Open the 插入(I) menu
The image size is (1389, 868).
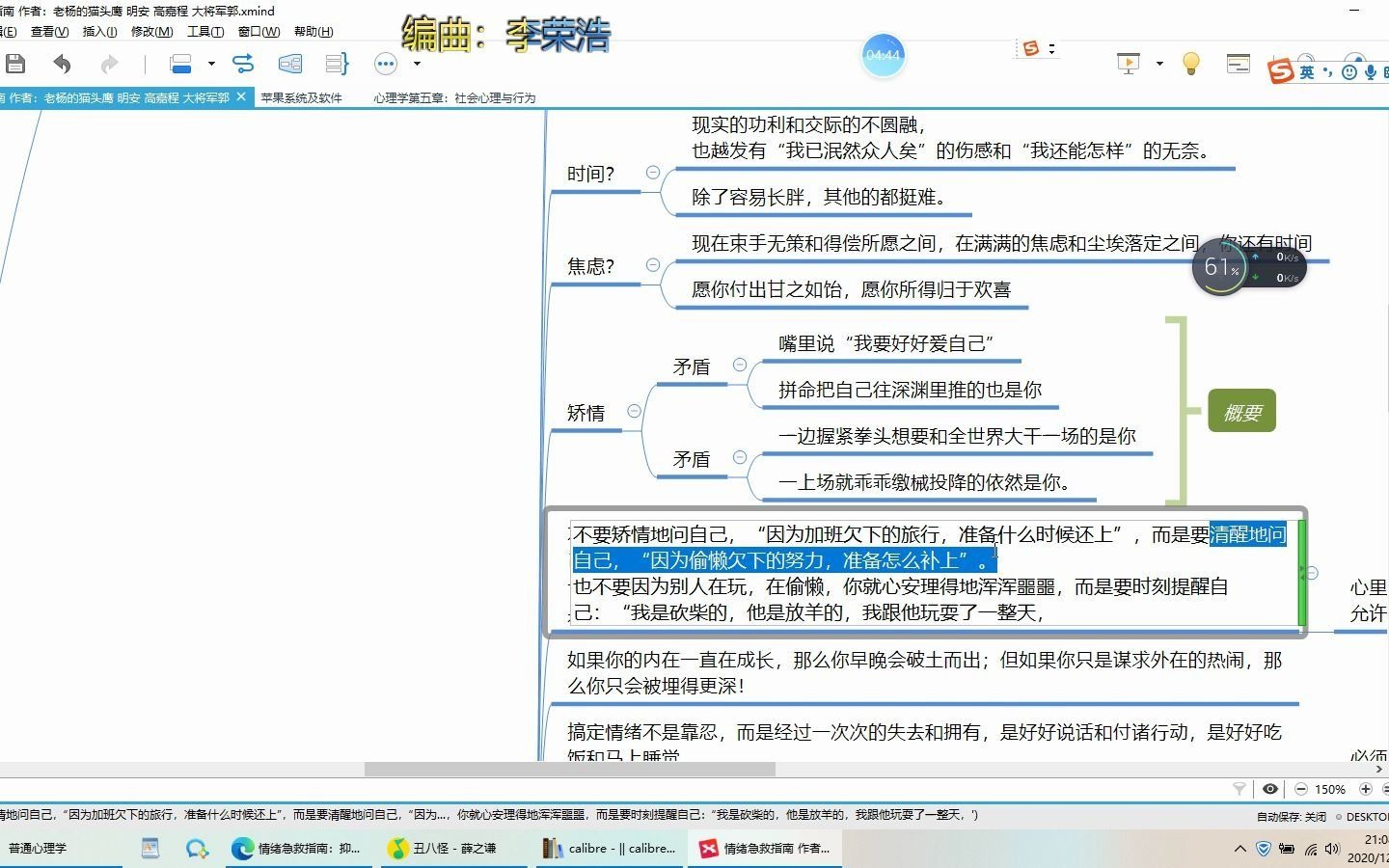(x=99, y=32)
